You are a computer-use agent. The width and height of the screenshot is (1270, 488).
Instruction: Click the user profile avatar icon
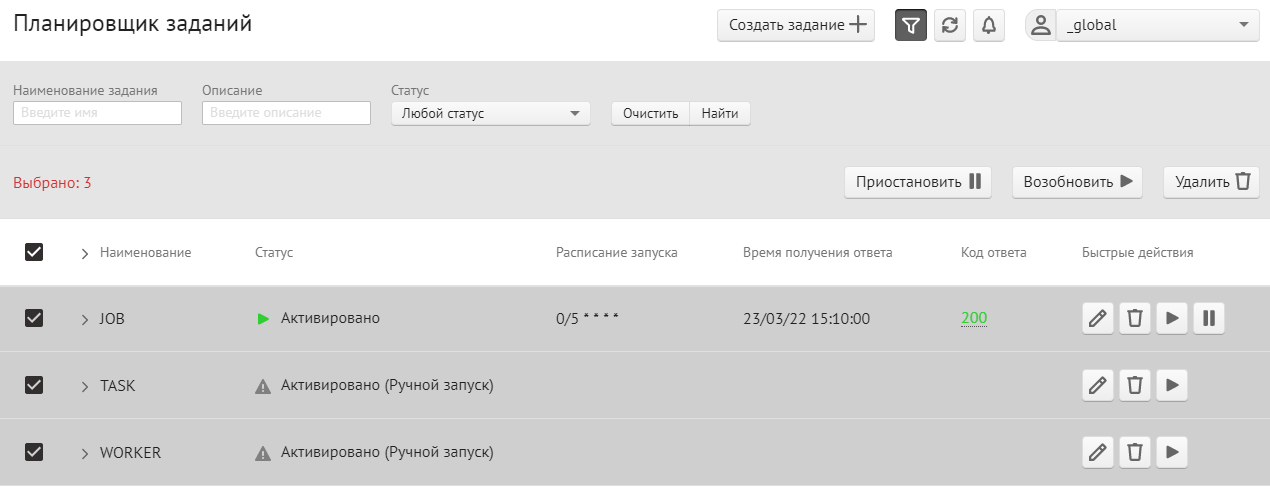coord(1041,25)
